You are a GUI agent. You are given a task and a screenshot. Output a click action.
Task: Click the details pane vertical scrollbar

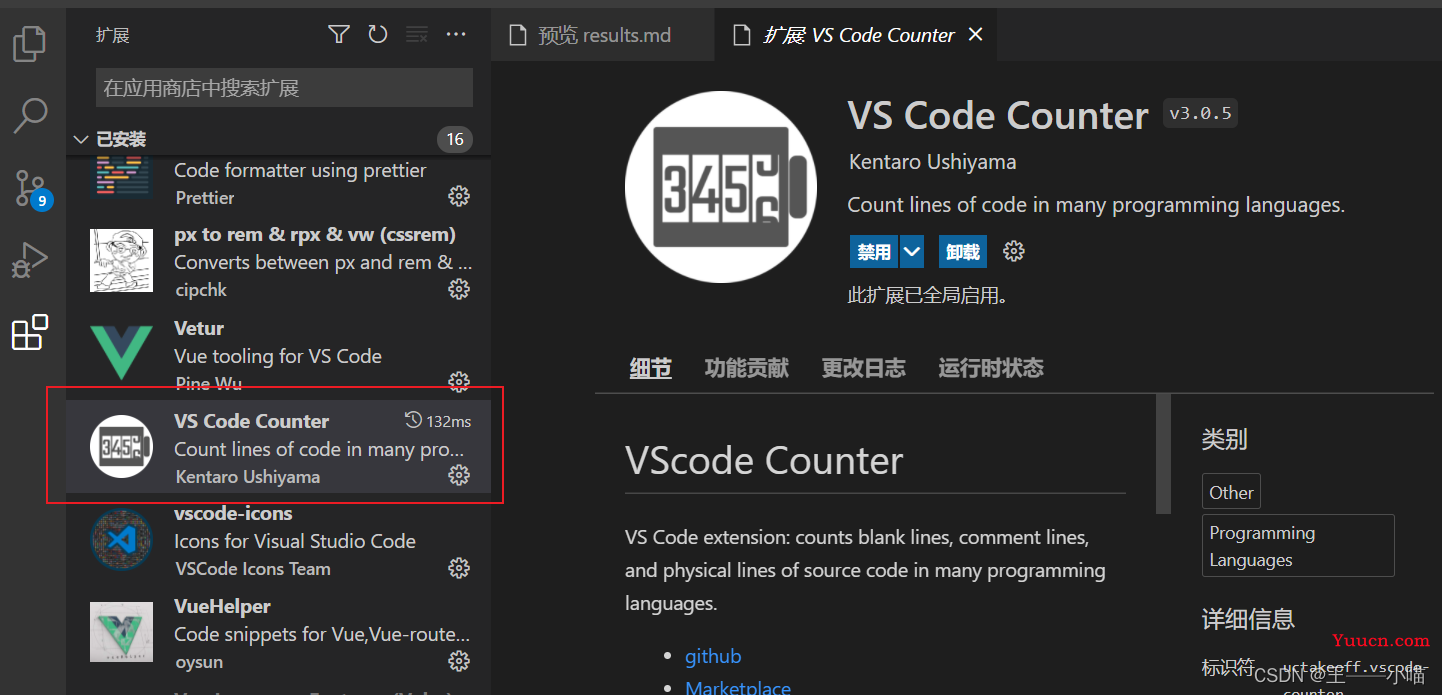pos(1163,453)
